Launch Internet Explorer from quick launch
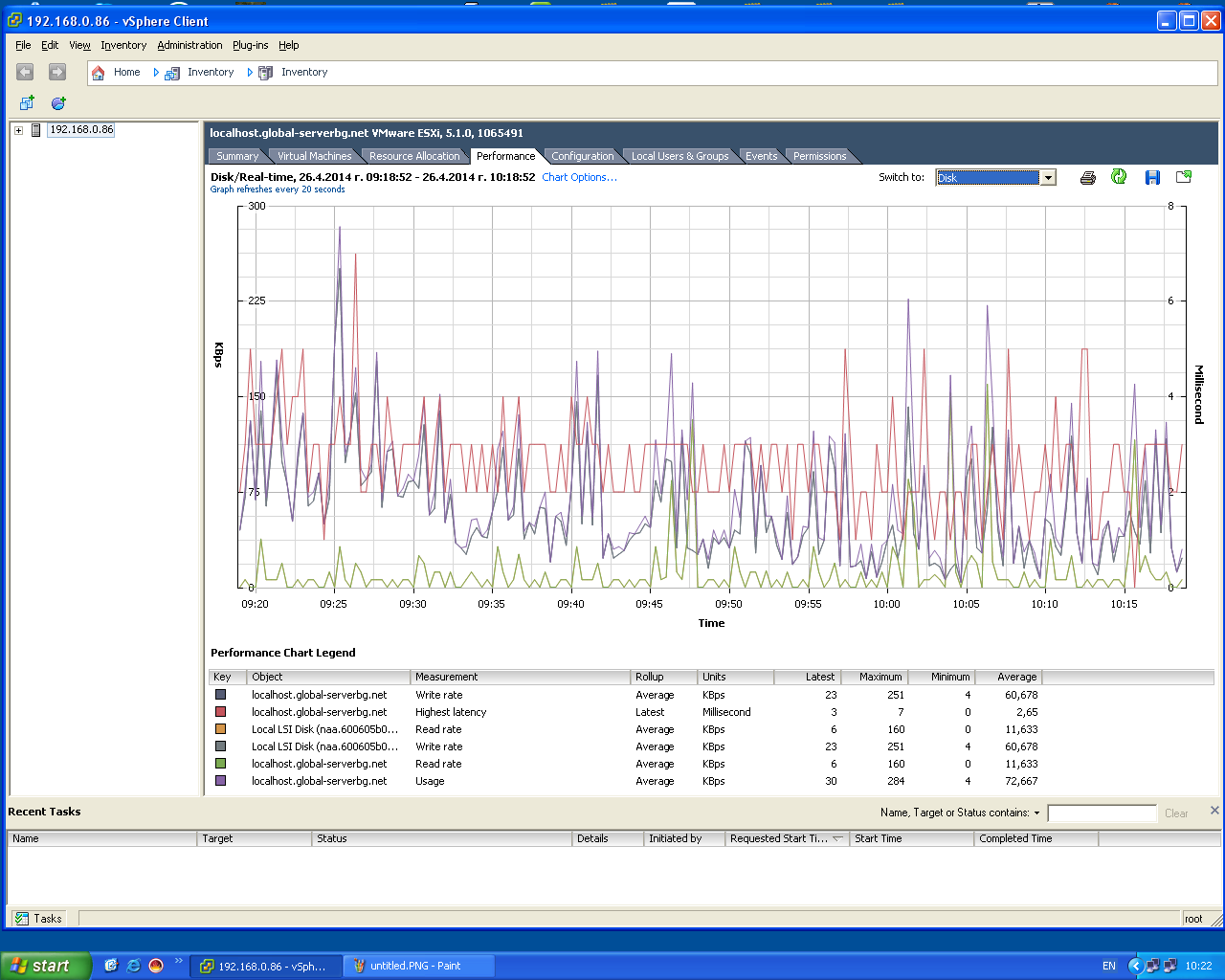This screenshot has width=1225, height=980. coord(134,966)
